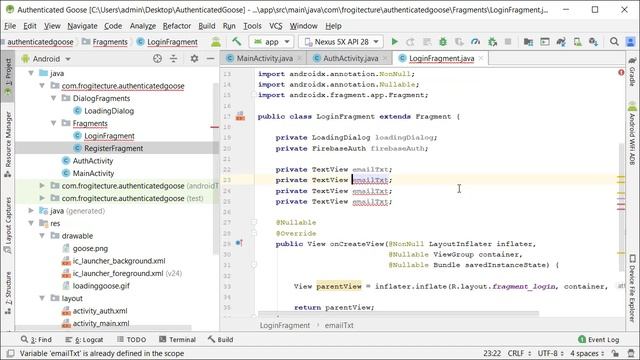
Task: Click the Search Everywhere magnifier icon
Action: coord(614,42)
